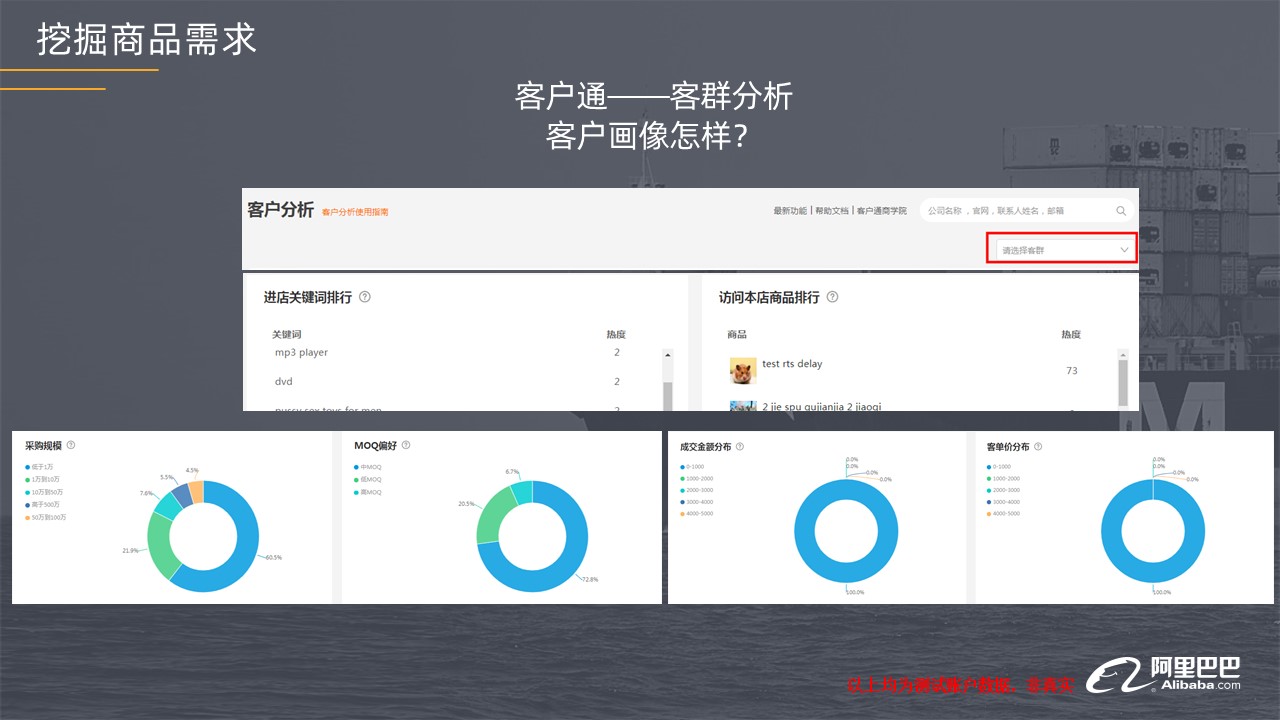Click the '2 jie spu gujianjia 2 jiaogi' product
This screenshot has height=720, width=1280.
[821, 406]
